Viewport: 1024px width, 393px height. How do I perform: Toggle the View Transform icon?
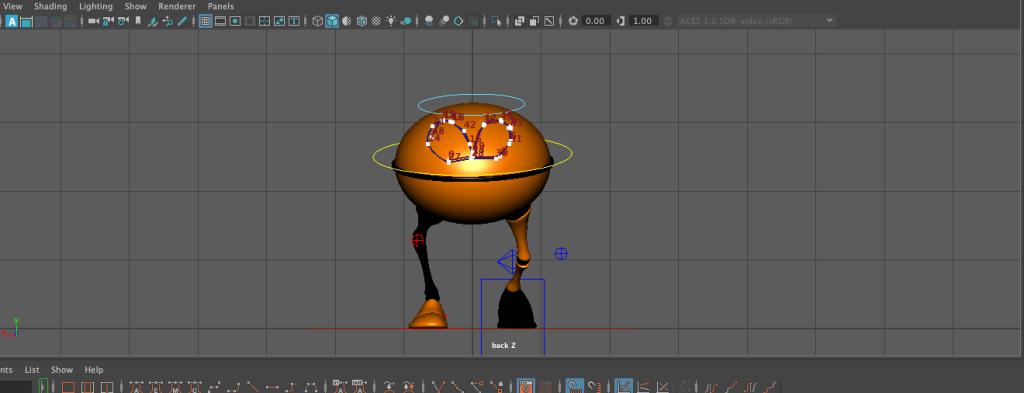(x=667, y=21)
